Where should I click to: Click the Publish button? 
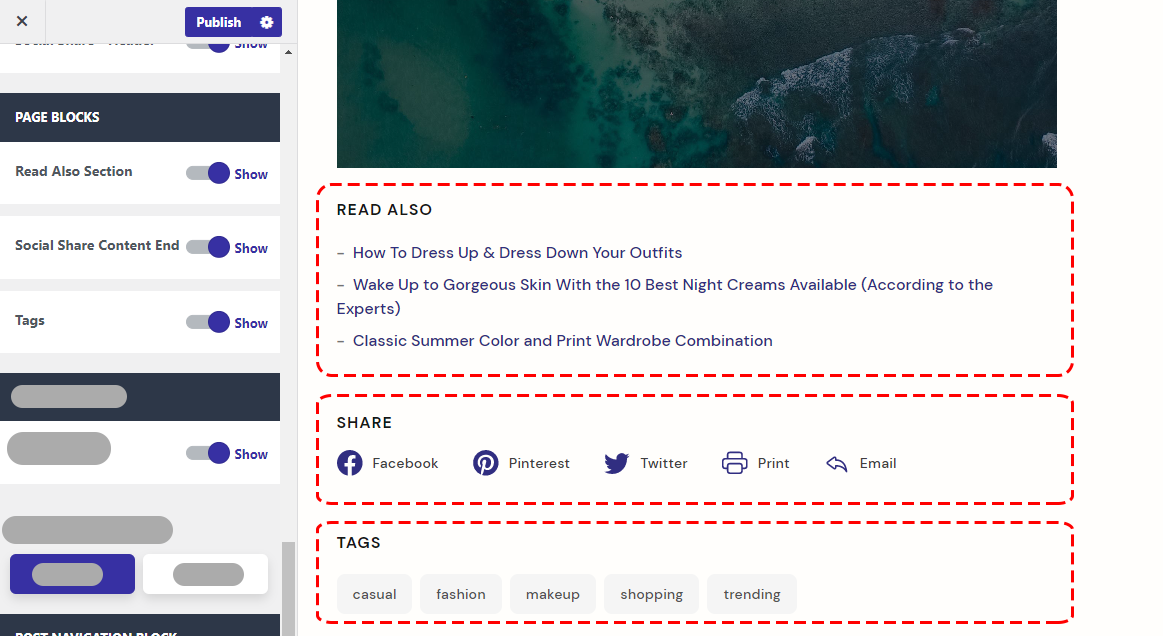pyautogui.click(x=218, y=22)
